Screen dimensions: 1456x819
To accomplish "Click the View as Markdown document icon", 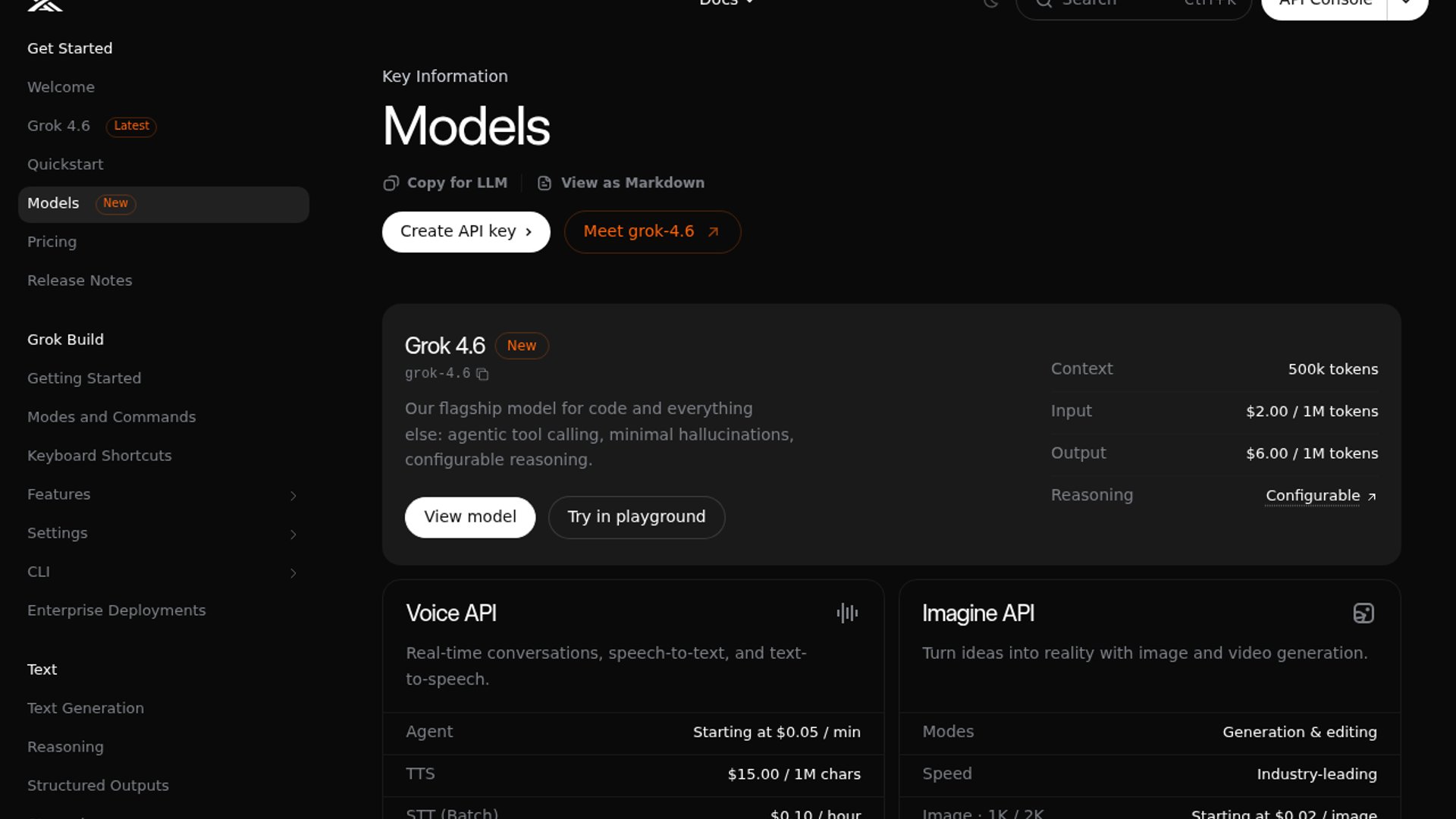I will pyautogui.click(x=544, y=184).
